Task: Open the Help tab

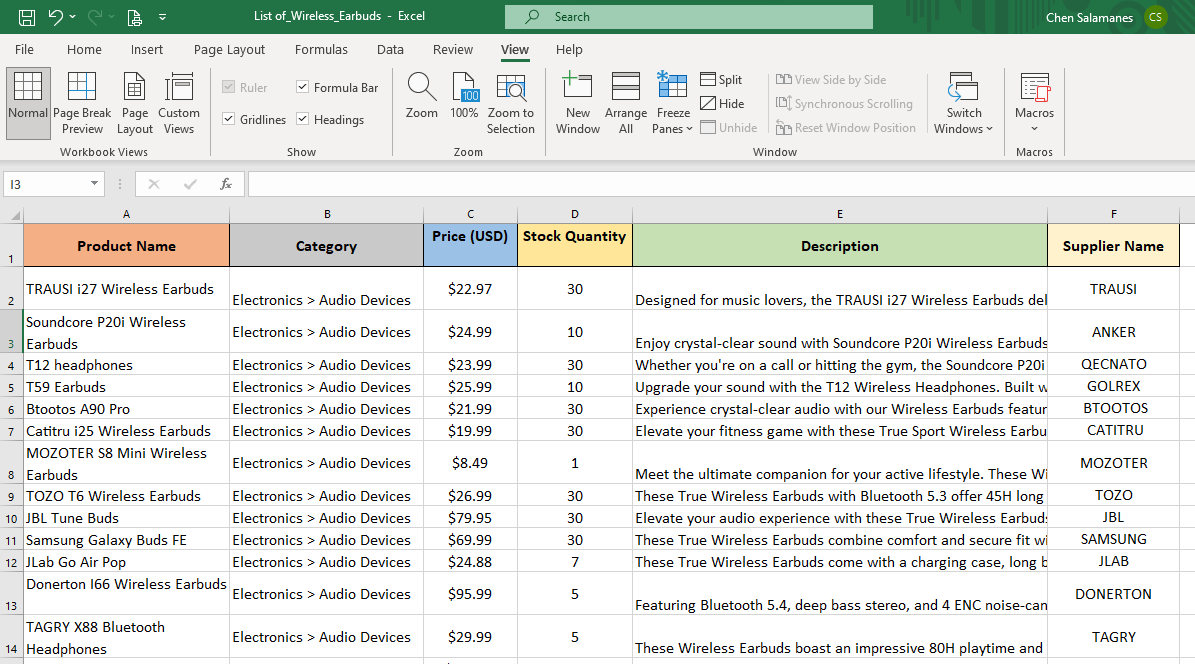Action: click(569, 50)
